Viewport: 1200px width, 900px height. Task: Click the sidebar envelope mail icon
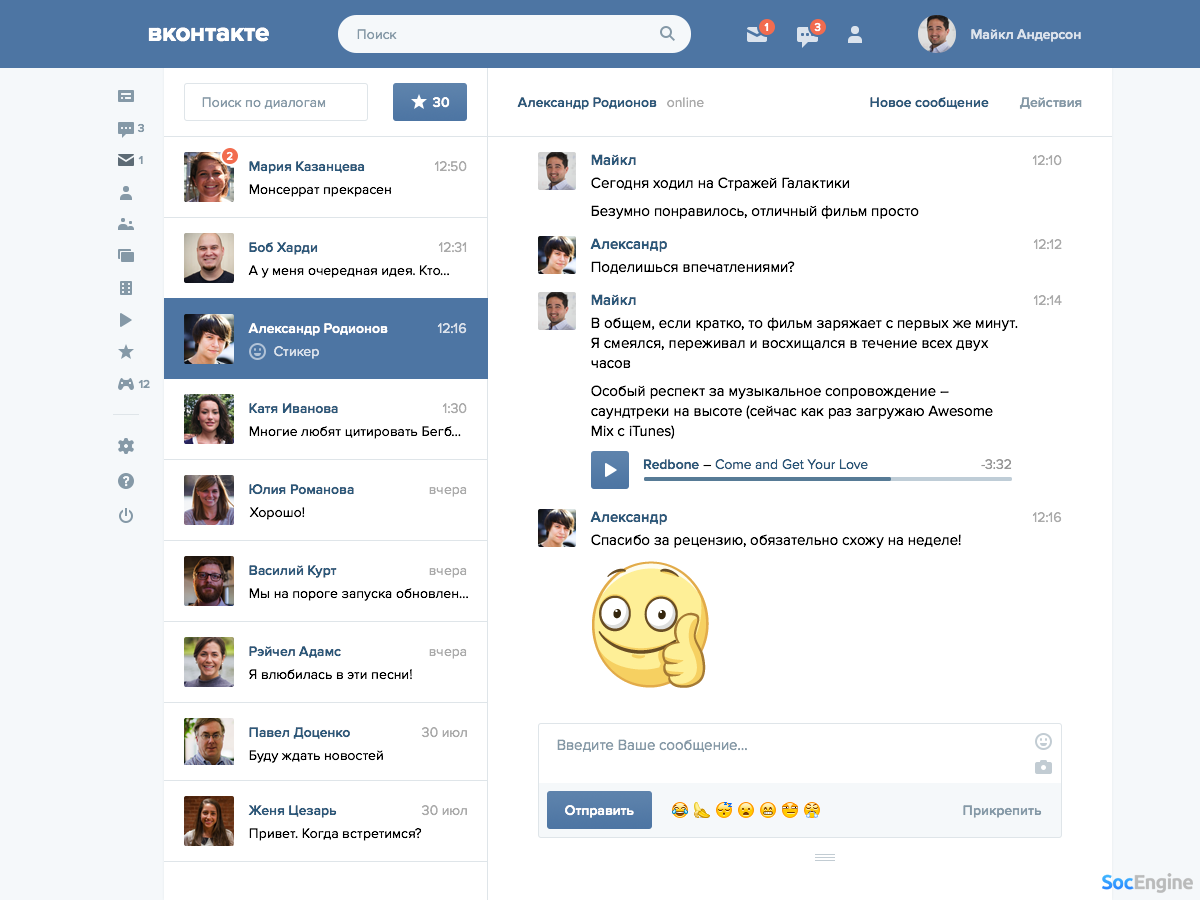[126, 160]
